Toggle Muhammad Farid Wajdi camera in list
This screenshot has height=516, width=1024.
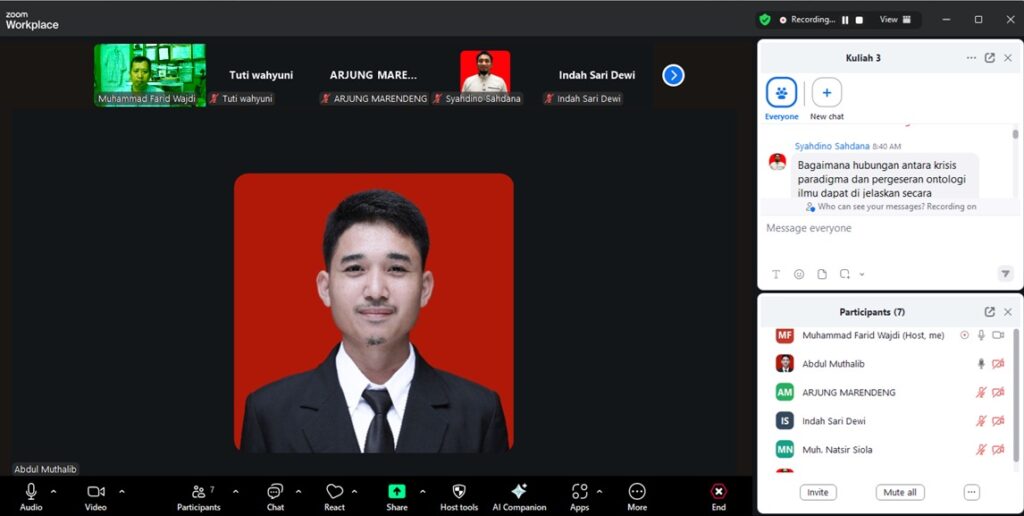point(998,335)
